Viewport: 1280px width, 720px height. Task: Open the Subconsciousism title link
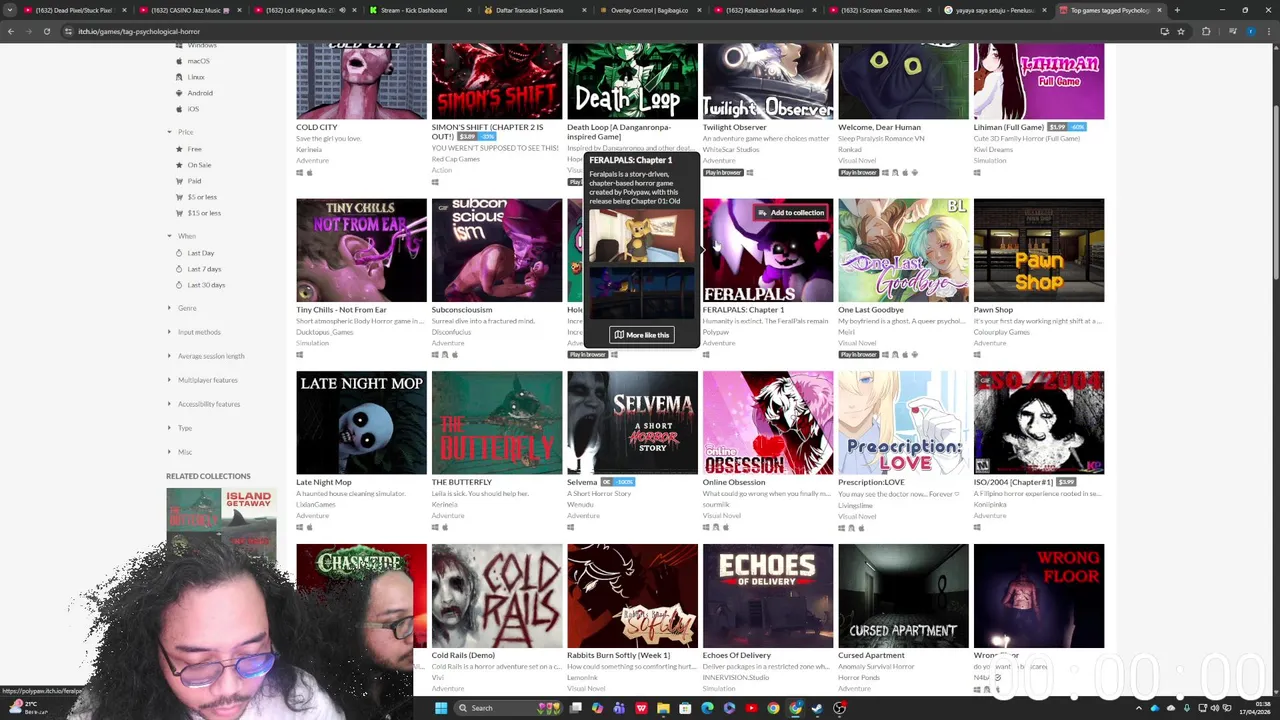462,310
